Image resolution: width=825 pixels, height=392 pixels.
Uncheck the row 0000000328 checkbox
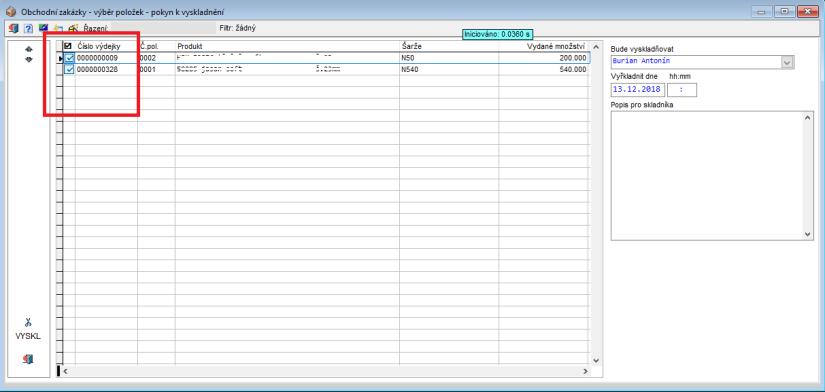tap(69, 69)
